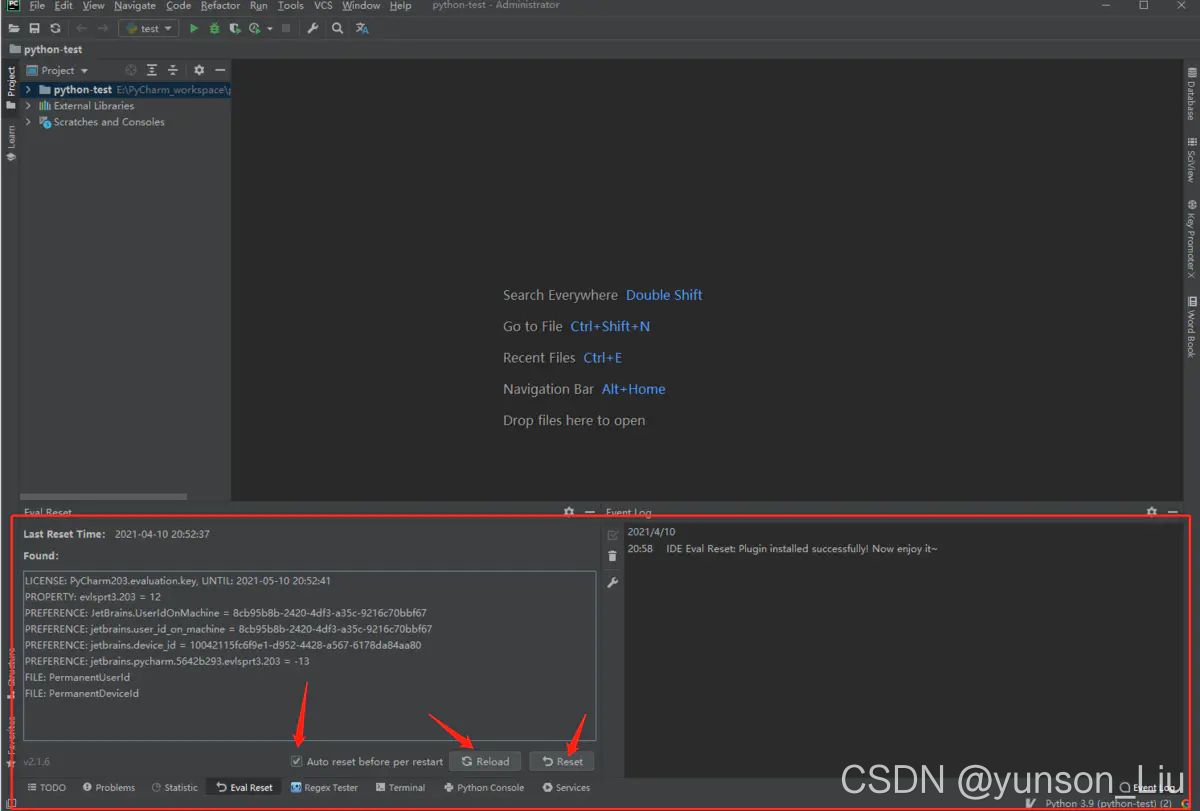Open Eval Reset panel gear settings
The height and width of the screenshot is (811, 1200).
569,512
